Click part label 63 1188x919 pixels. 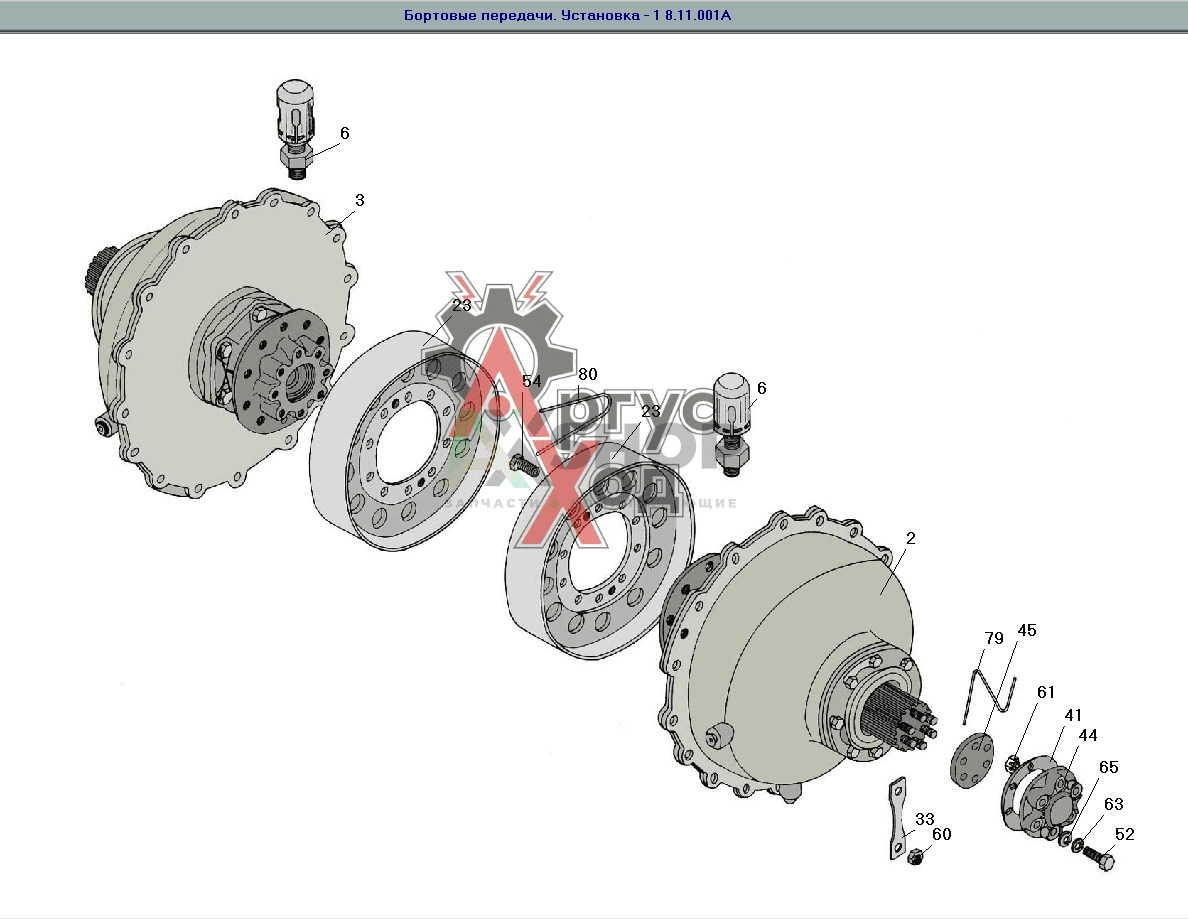point(1113,803)
